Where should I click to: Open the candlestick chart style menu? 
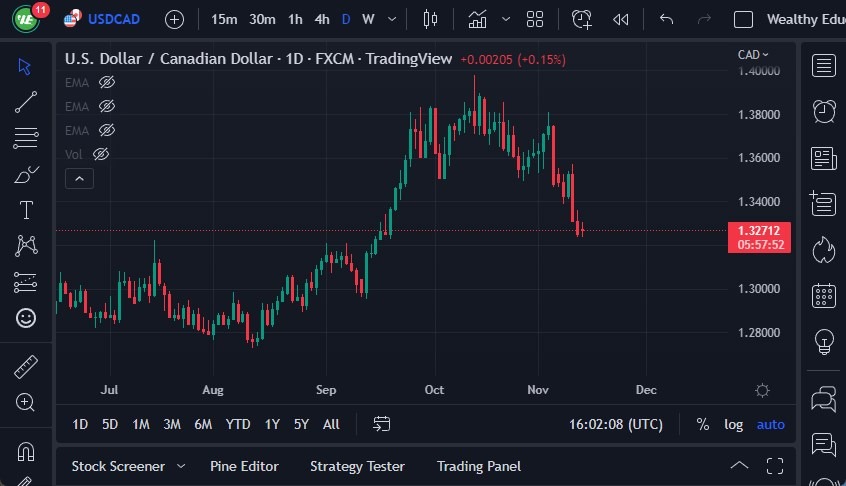point(430,19)
